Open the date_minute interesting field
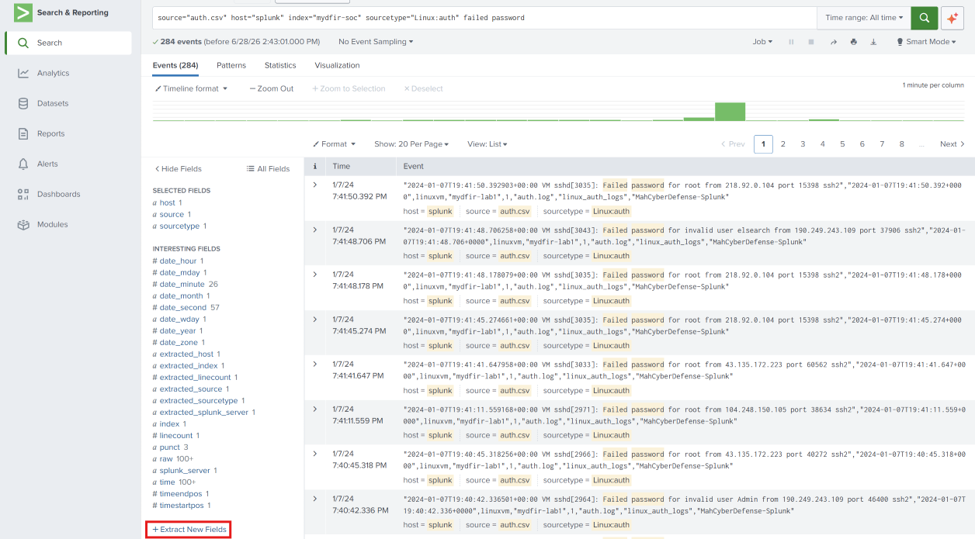This screenshot has width=975, height=539. pyautogui.click(x=182, y=284)
